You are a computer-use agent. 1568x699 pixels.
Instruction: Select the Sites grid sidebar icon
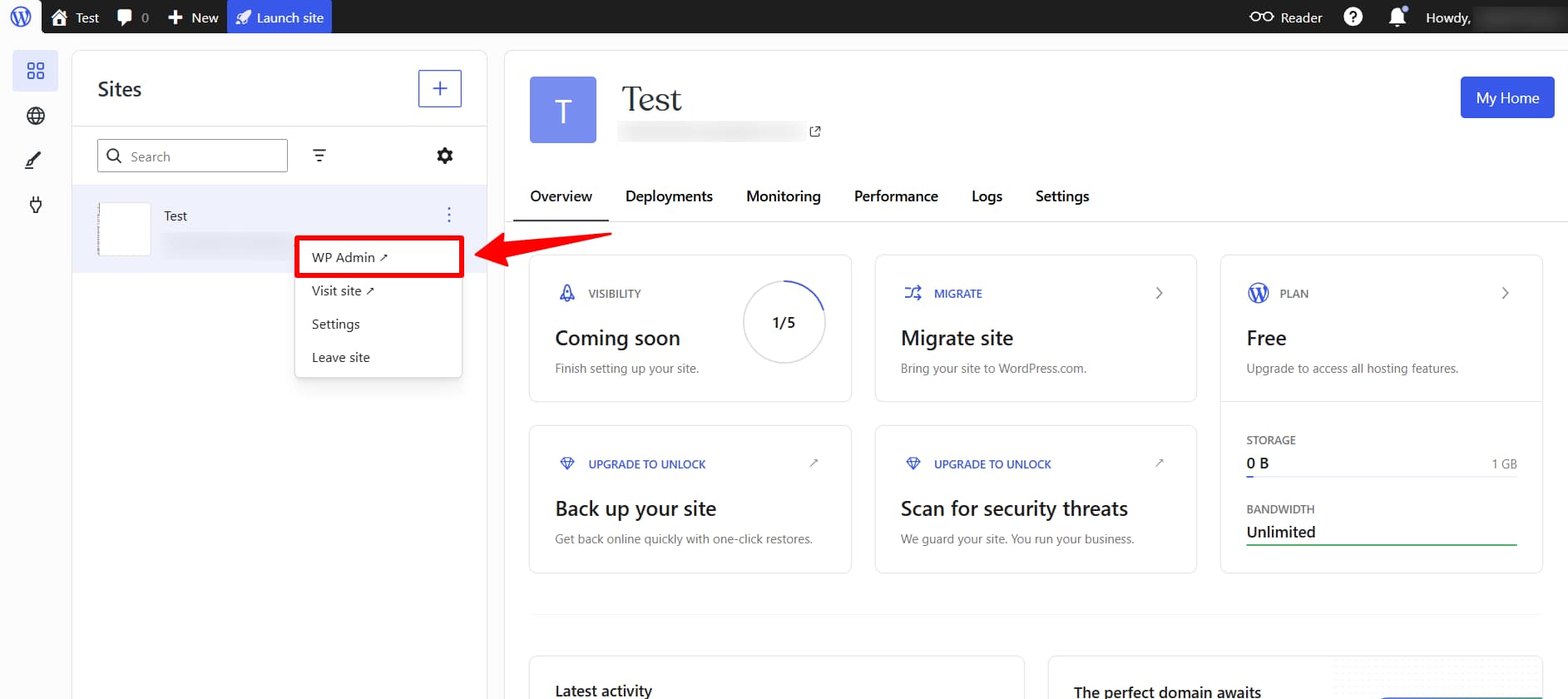click(x=35, y=71)
